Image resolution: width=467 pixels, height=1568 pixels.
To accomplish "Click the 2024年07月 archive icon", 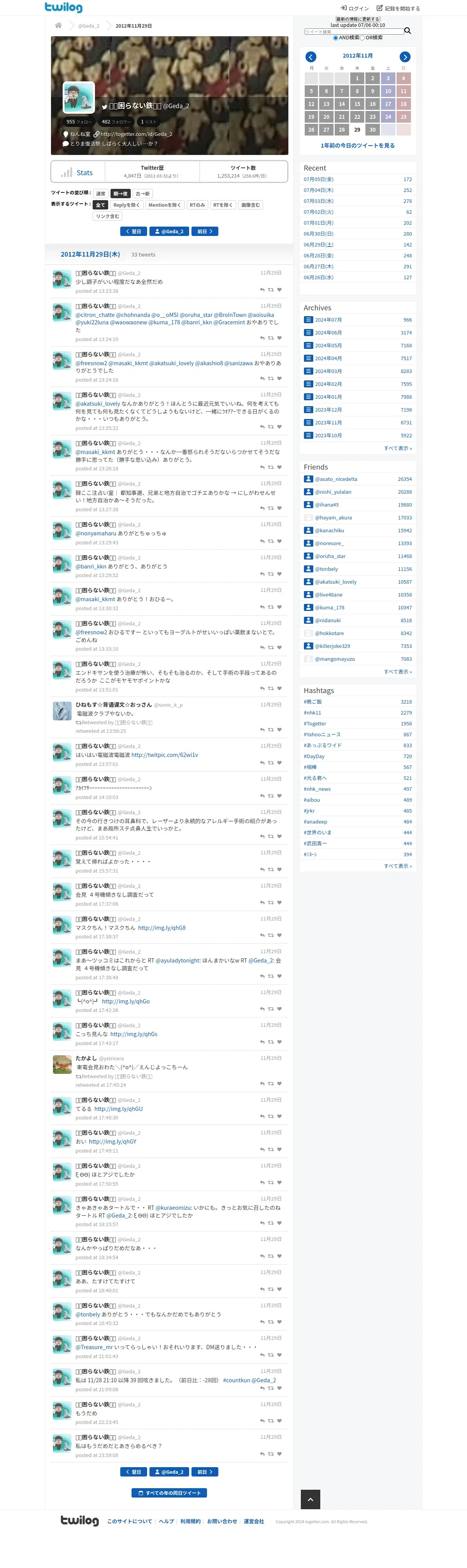I will [308, 320].
